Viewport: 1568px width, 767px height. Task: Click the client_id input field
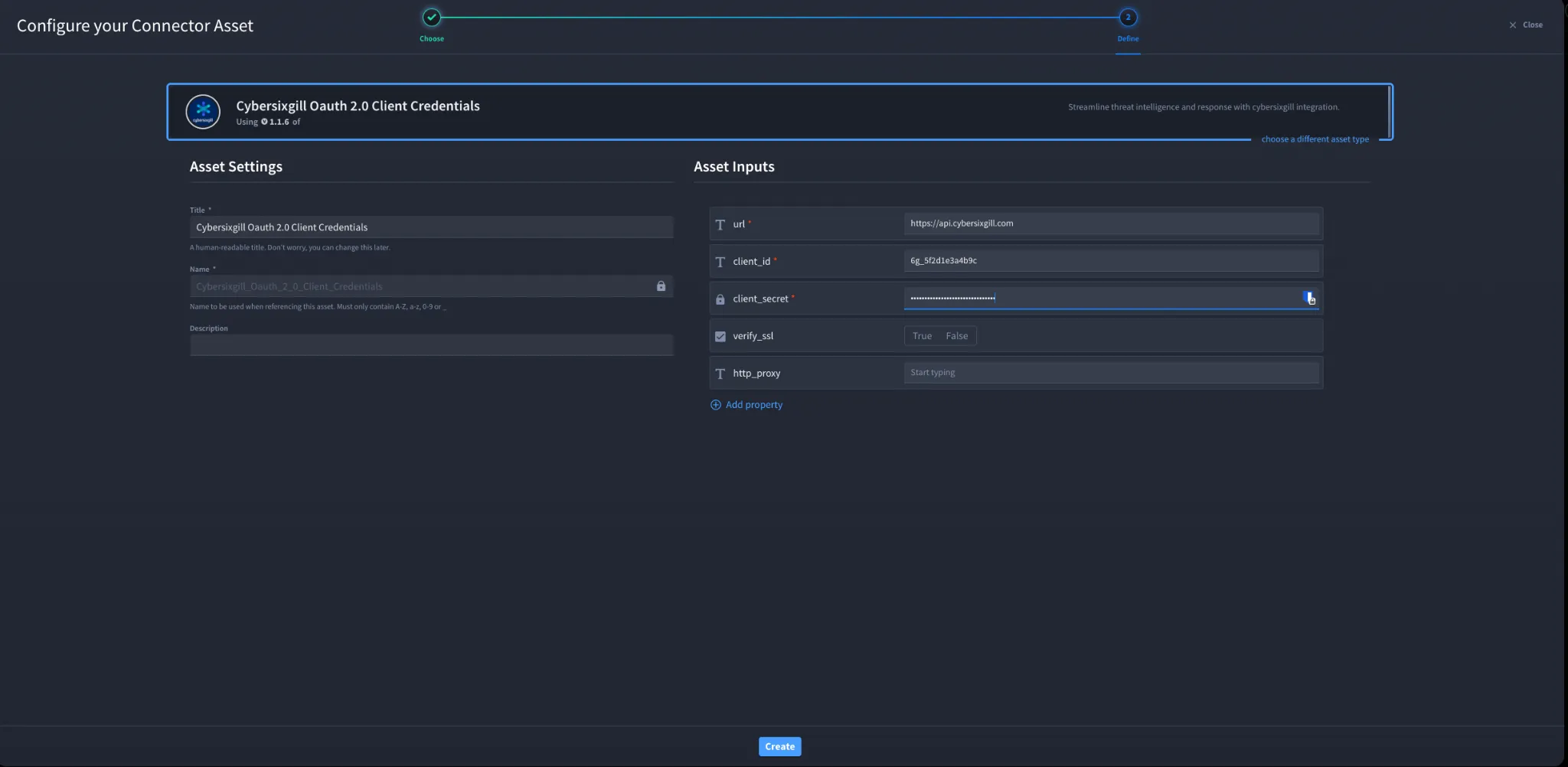point(1111,260)
